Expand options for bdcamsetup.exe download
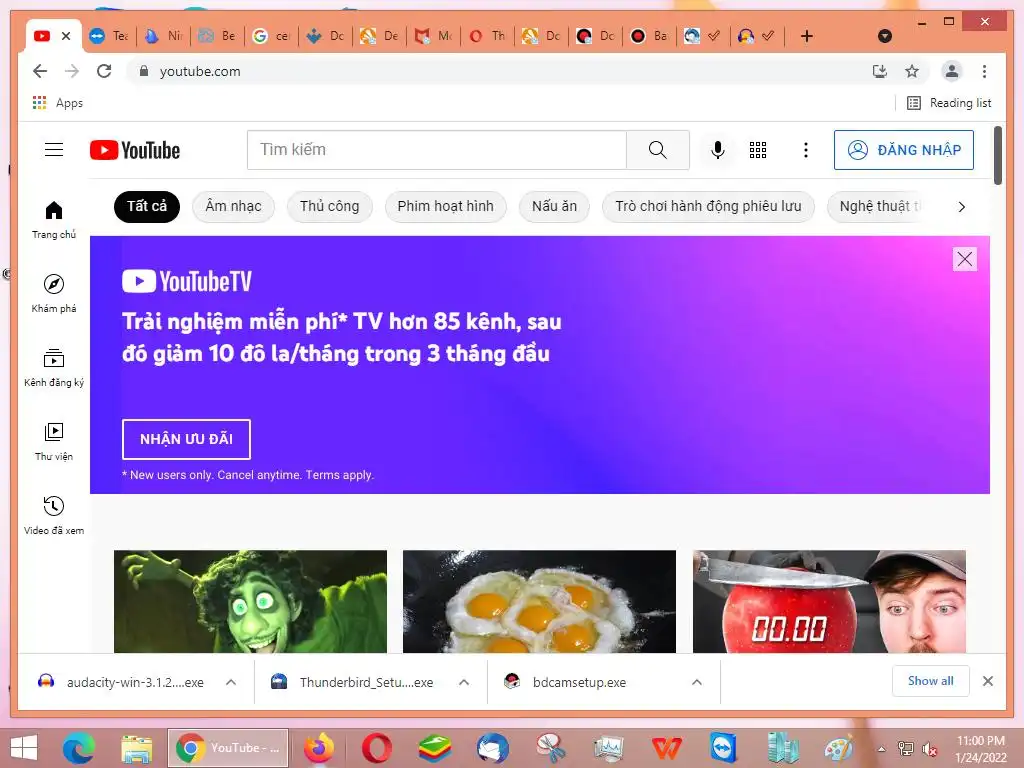The image size is (1024, 768). tap(697, 682)
